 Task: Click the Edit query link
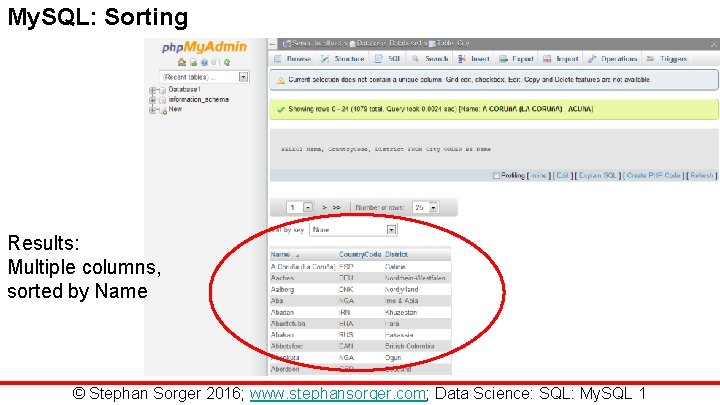[562, 175]
